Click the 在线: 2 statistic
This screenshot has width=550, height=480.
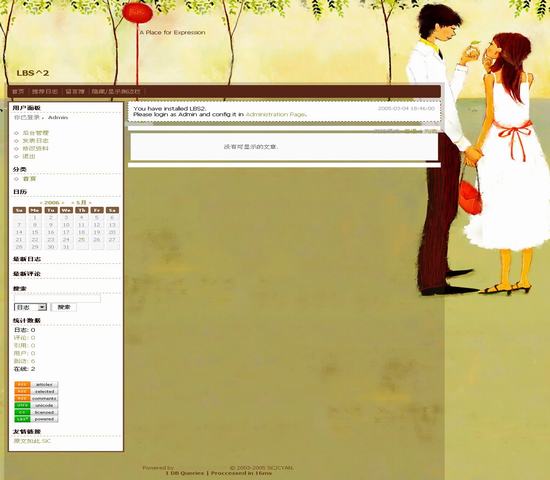(25, 369)
